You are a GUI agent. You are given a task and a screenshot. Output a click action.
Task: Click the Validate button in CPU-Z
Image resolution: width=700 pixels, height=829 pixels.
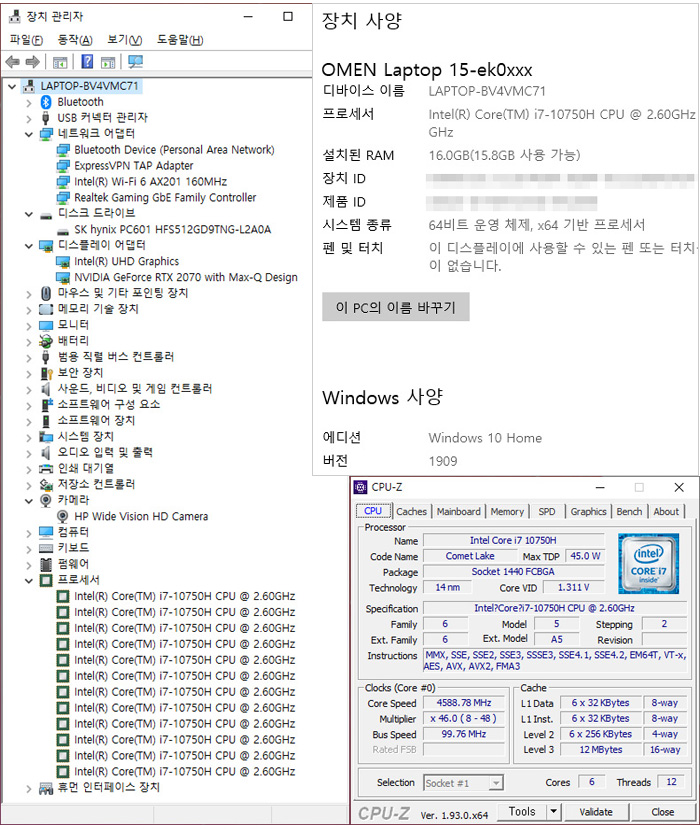pyautogui.click(x=596, y=812)
